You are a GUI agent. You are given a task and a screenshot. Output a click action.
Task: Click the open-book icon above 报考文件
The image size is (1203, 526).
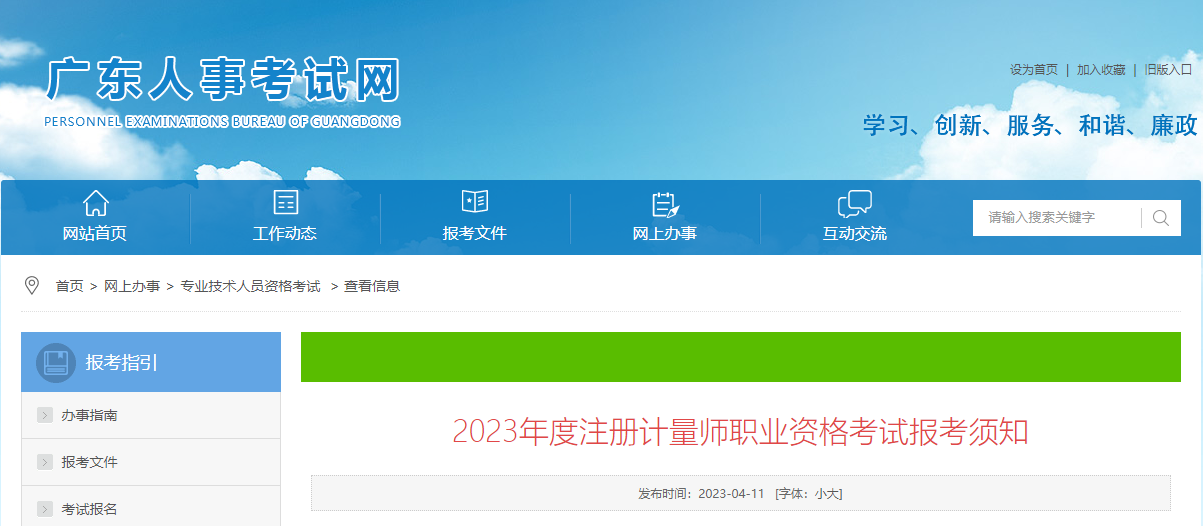475,202
